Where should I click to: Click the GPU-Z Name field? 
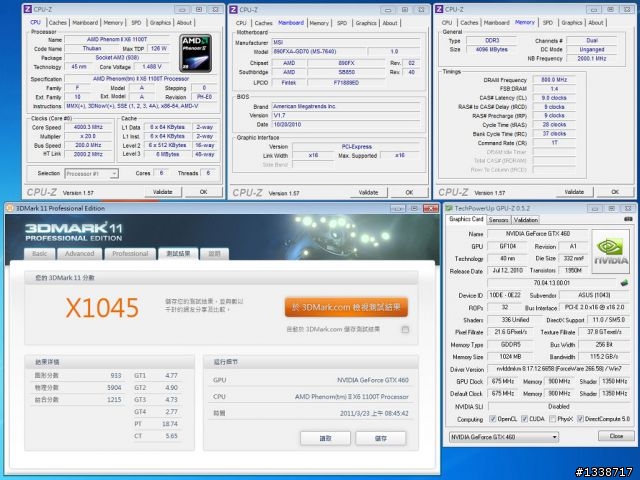[538, 234]
